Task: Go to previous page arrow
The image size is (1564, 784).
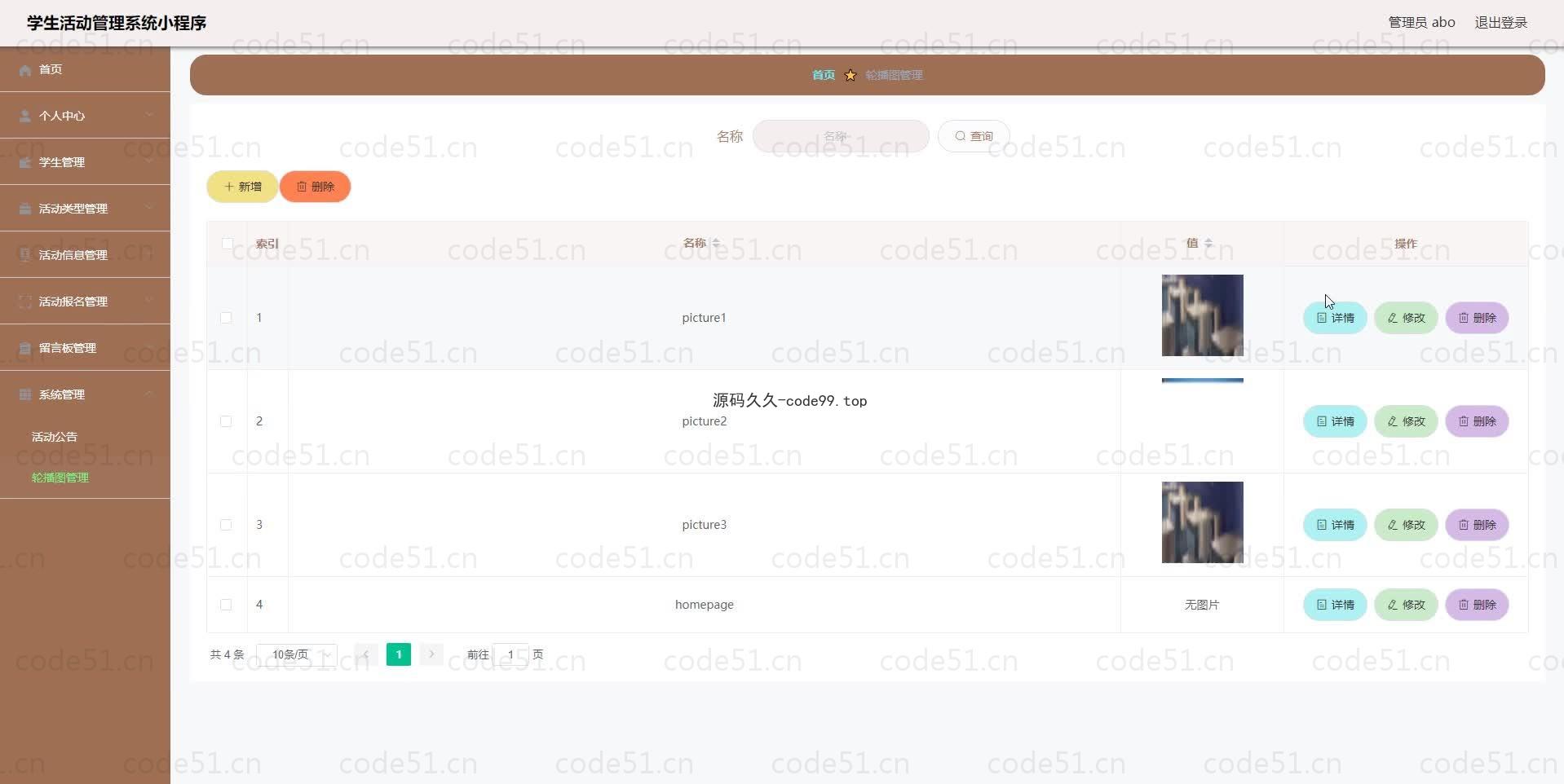Action: (366, 654)
